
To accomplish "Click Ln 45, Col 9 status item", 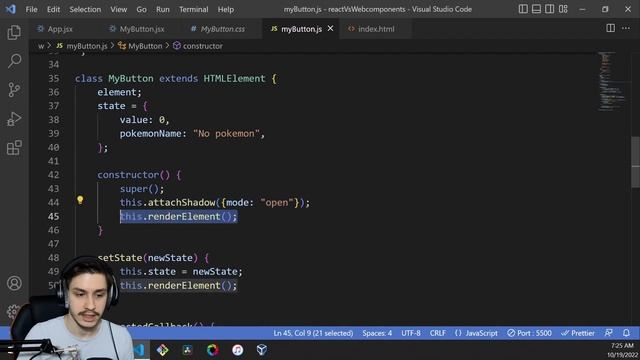I will point(313,333).
